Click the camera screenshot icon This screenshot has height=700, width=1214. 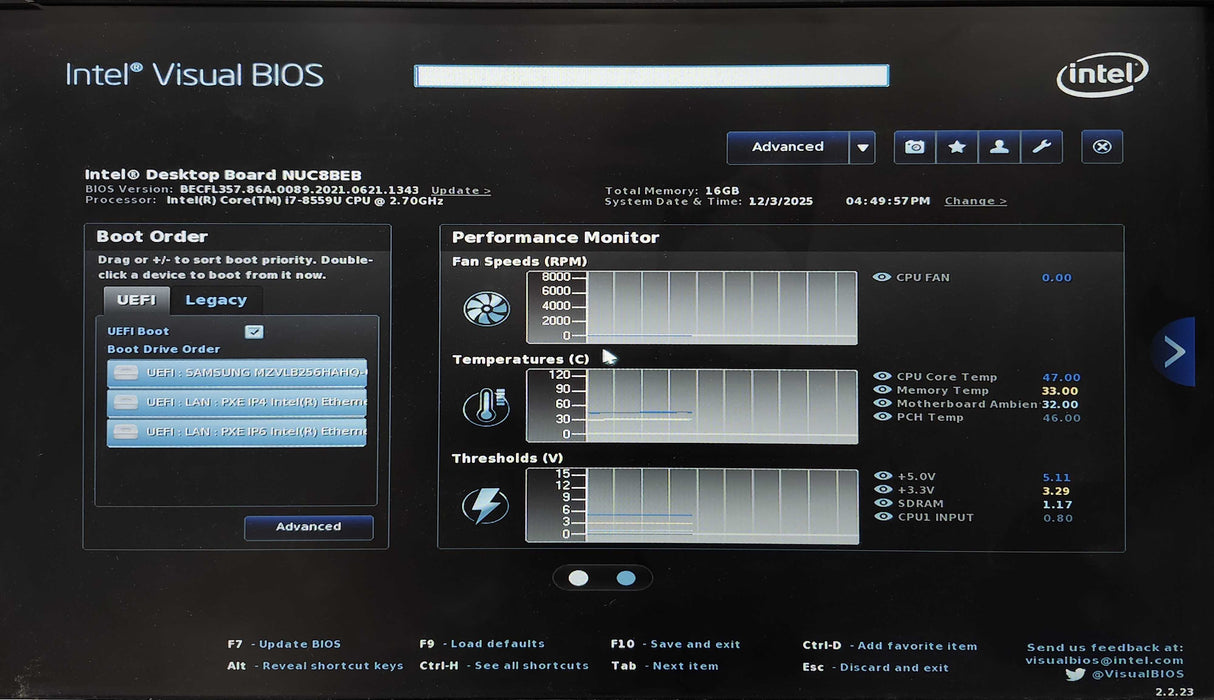coord(914,147)
